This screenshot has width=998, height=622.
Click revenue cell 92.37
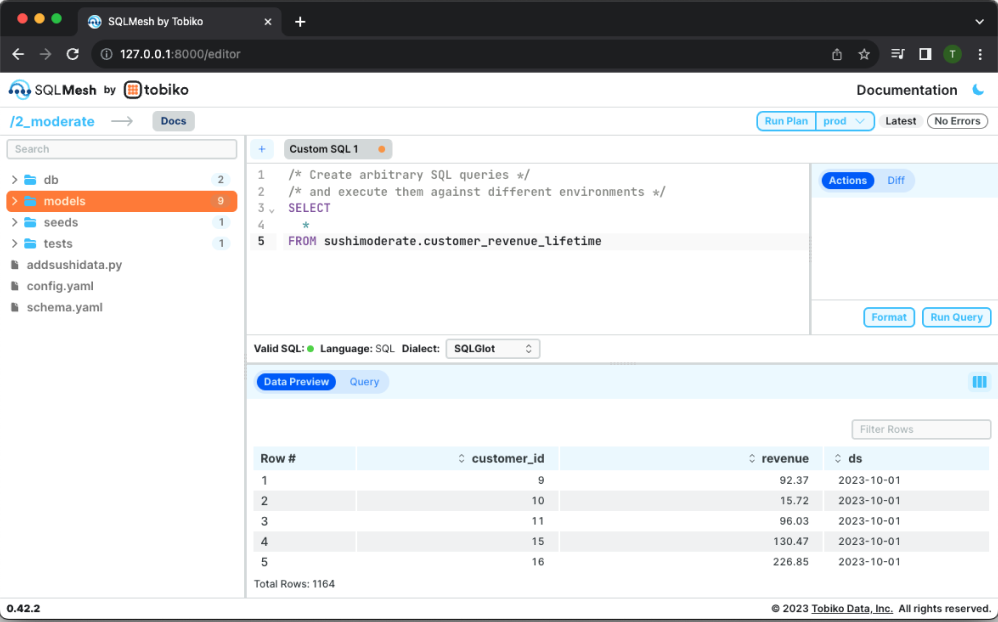coord(794,480)
